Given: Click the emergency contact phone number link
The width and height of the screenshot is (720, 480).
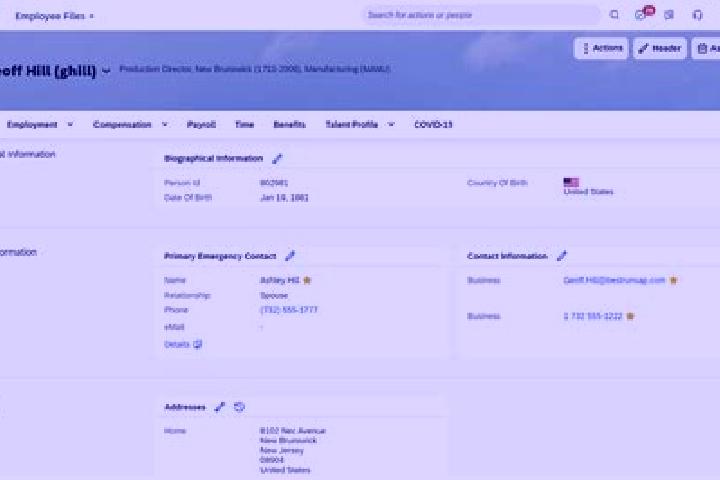Looking at the screenshot, I should (288, 310).
